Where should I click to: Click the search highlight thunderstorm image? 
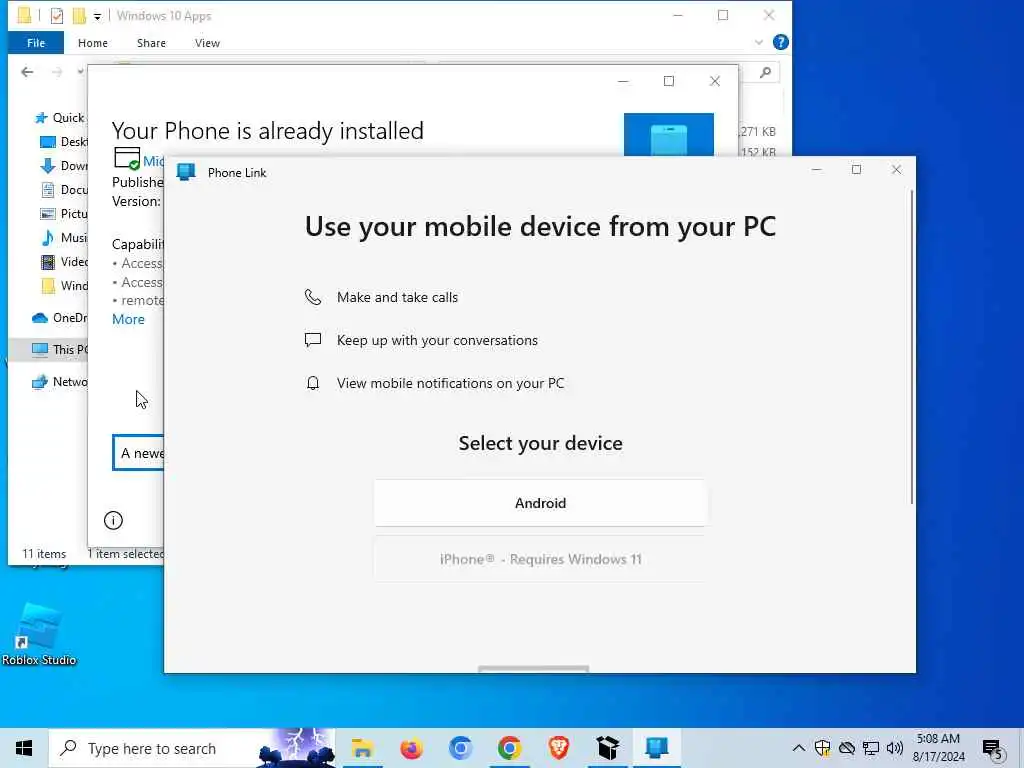click(297, 748)
